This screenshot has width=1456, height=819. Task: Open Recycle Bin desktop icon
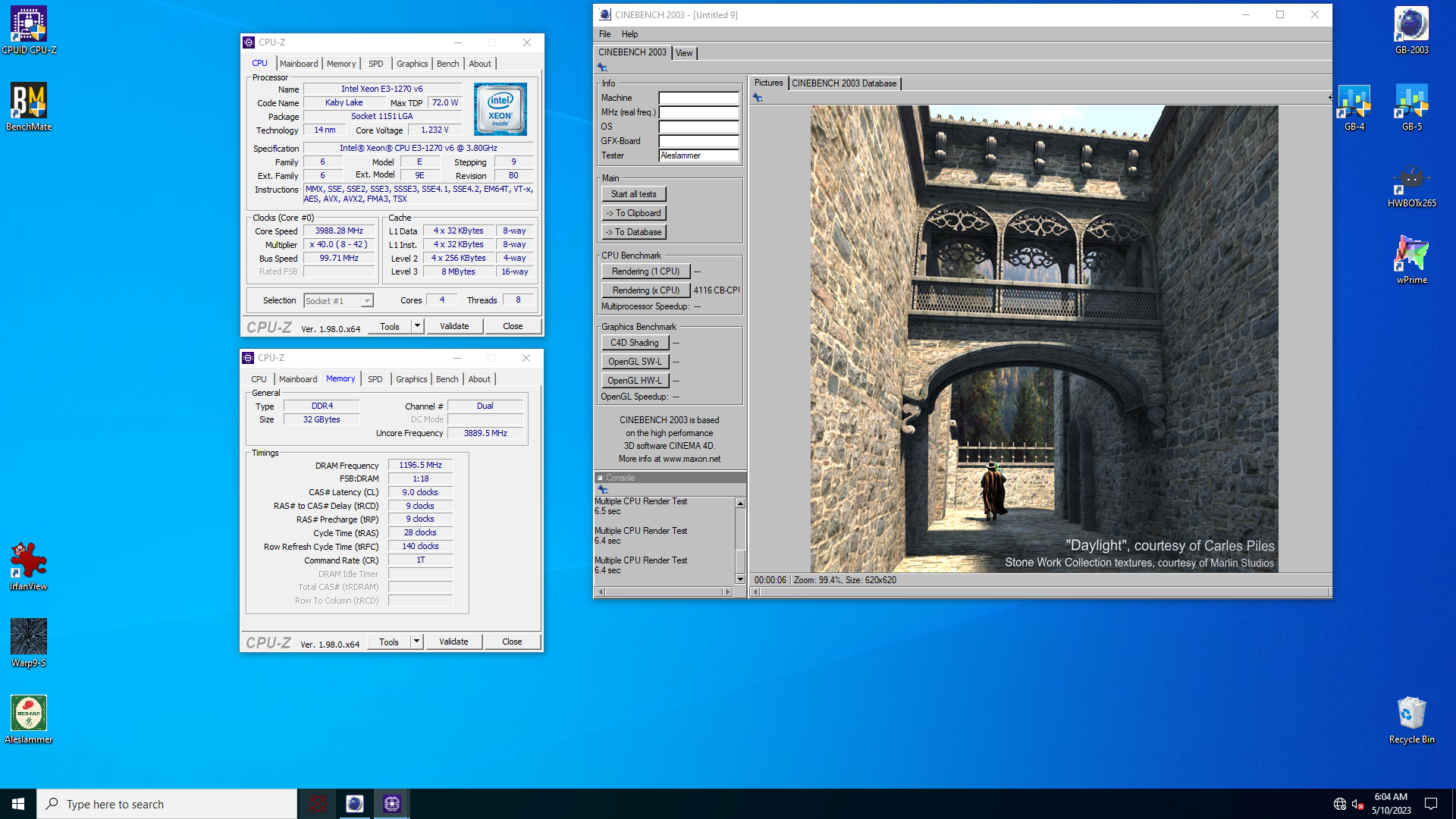(1411, 720)
